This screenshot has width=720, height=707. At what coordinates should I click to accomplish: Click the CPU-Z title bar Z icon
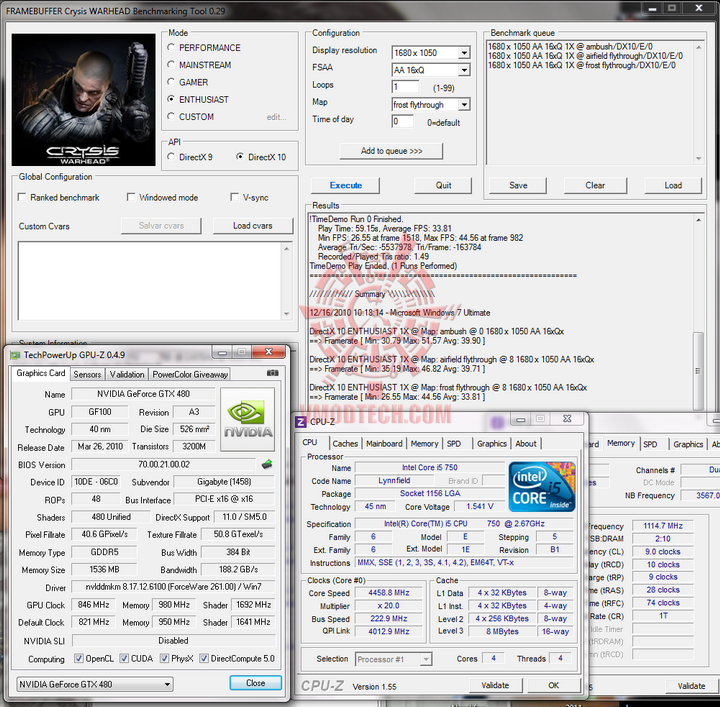tap(301, 422)
